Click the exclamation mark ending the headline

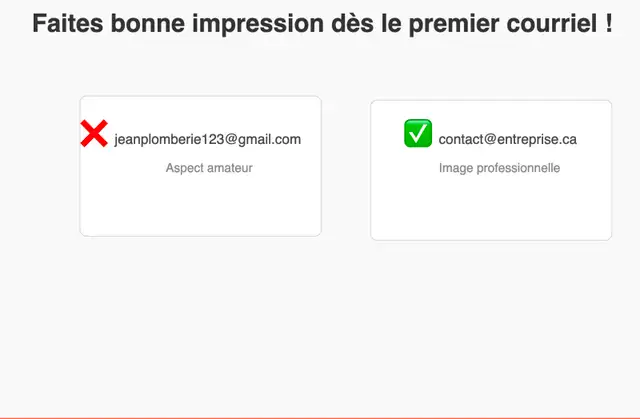[x=609, y=23]
